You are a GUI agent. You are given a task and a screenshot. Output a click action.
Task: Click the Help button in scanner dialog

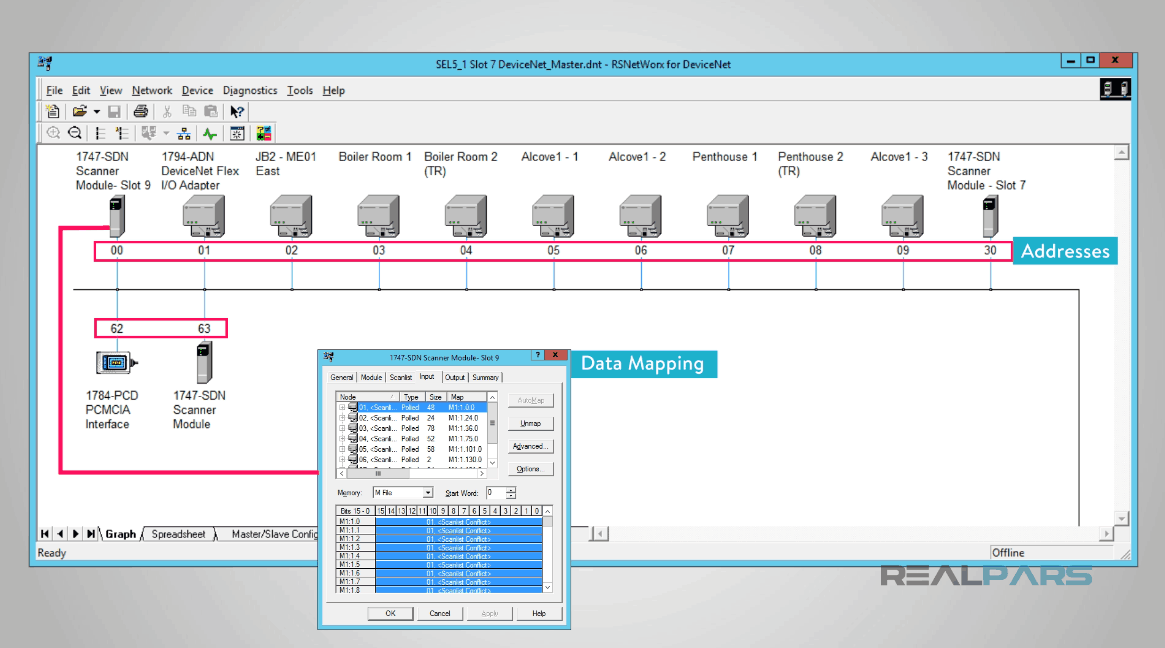tap(539, 614)
